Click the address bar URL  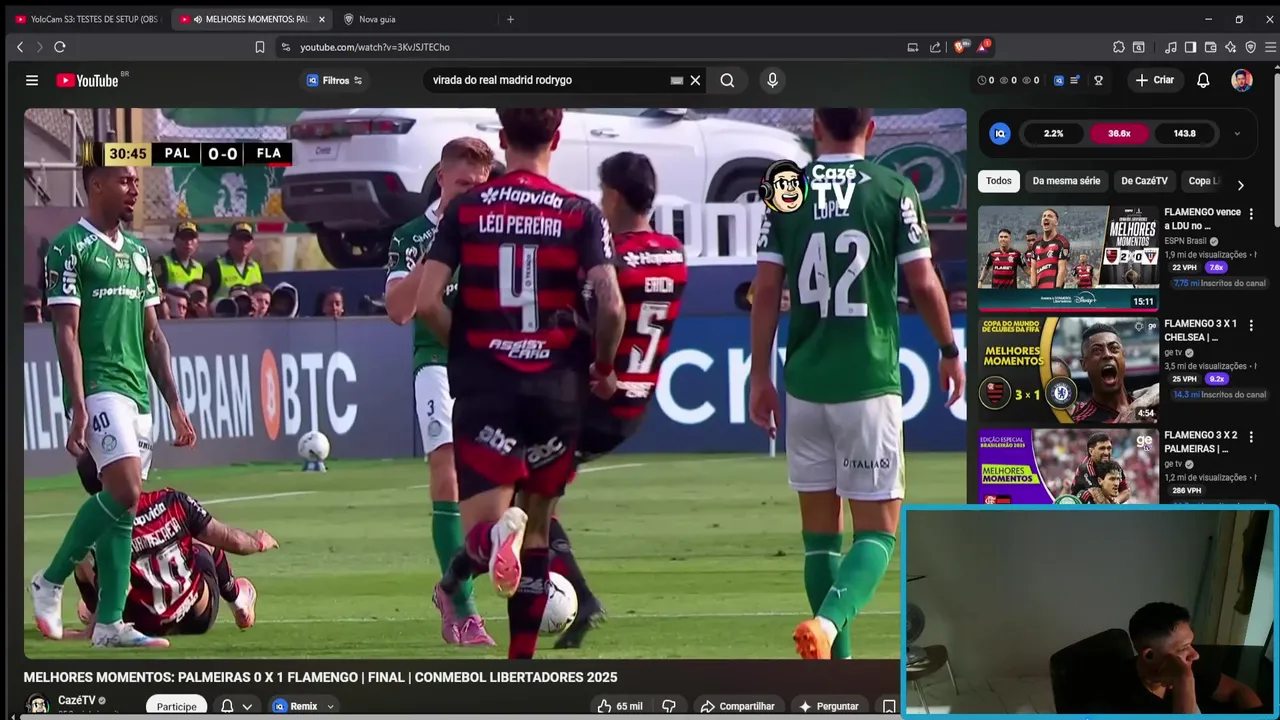coord(375,47)
